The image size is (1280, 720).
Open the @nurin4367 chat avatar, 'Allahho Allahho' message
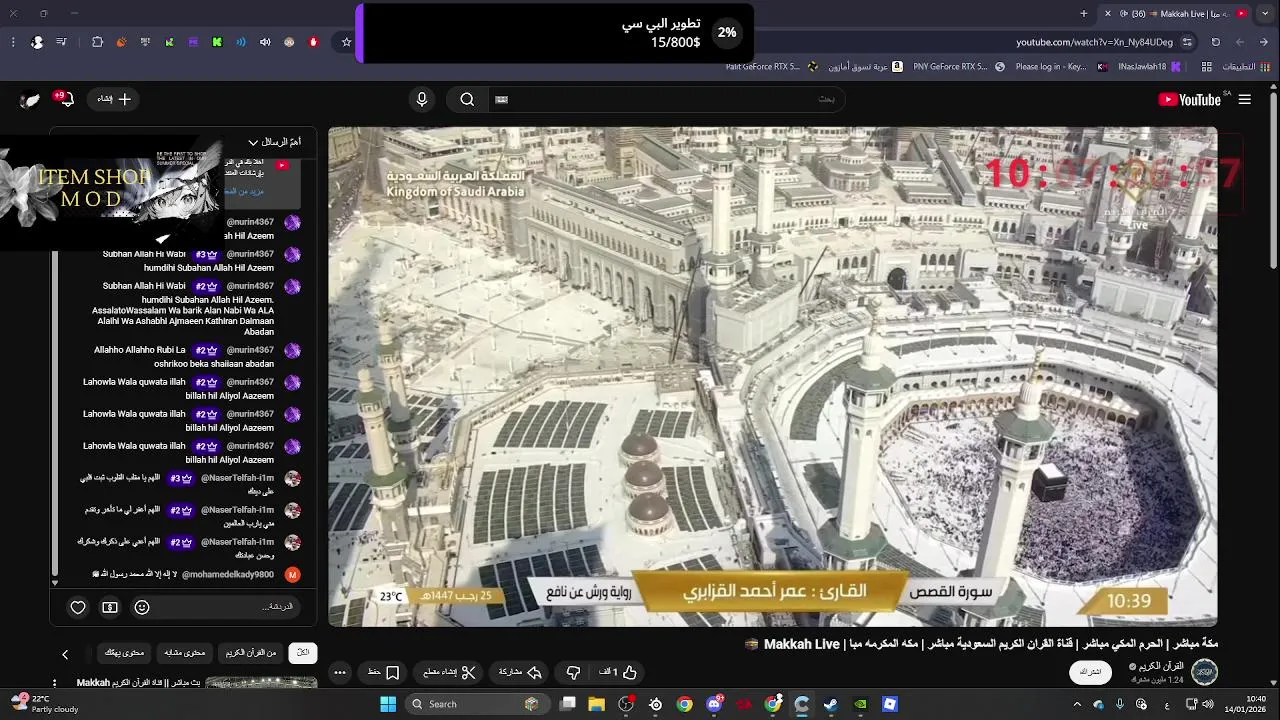292,350
